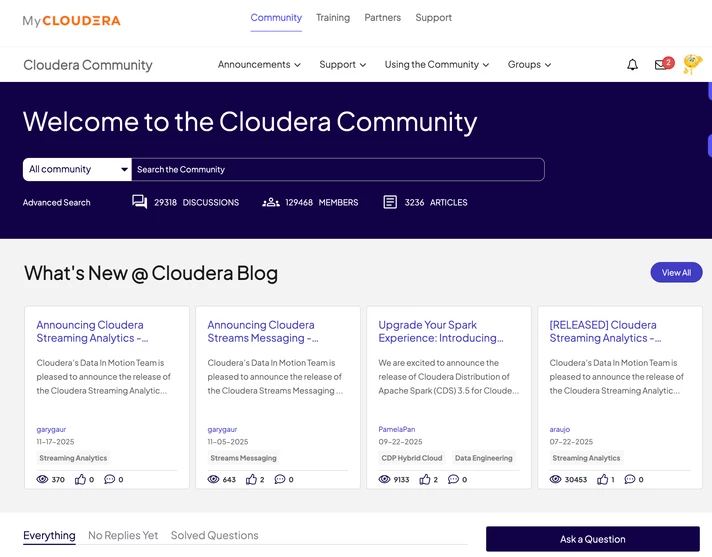Image resolution: width=712 pixels, height=557 pixels.
Task: Expand the Using the Community menu
Action: pos(436,64)
